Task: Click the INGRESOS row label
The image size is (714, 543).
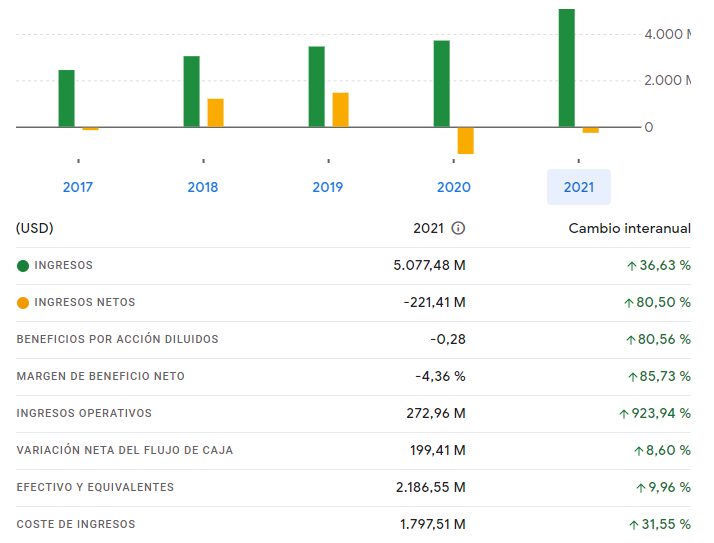Action: pyautogui.click(x=64, y=266)
